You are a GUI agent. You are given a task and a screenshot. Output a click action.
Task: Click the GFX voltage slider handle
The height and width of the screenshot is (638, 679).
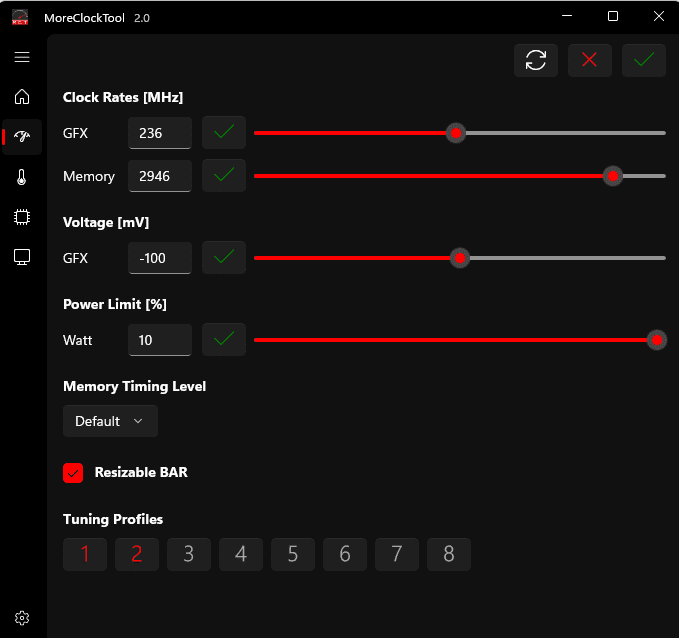(x=460, y=258)
